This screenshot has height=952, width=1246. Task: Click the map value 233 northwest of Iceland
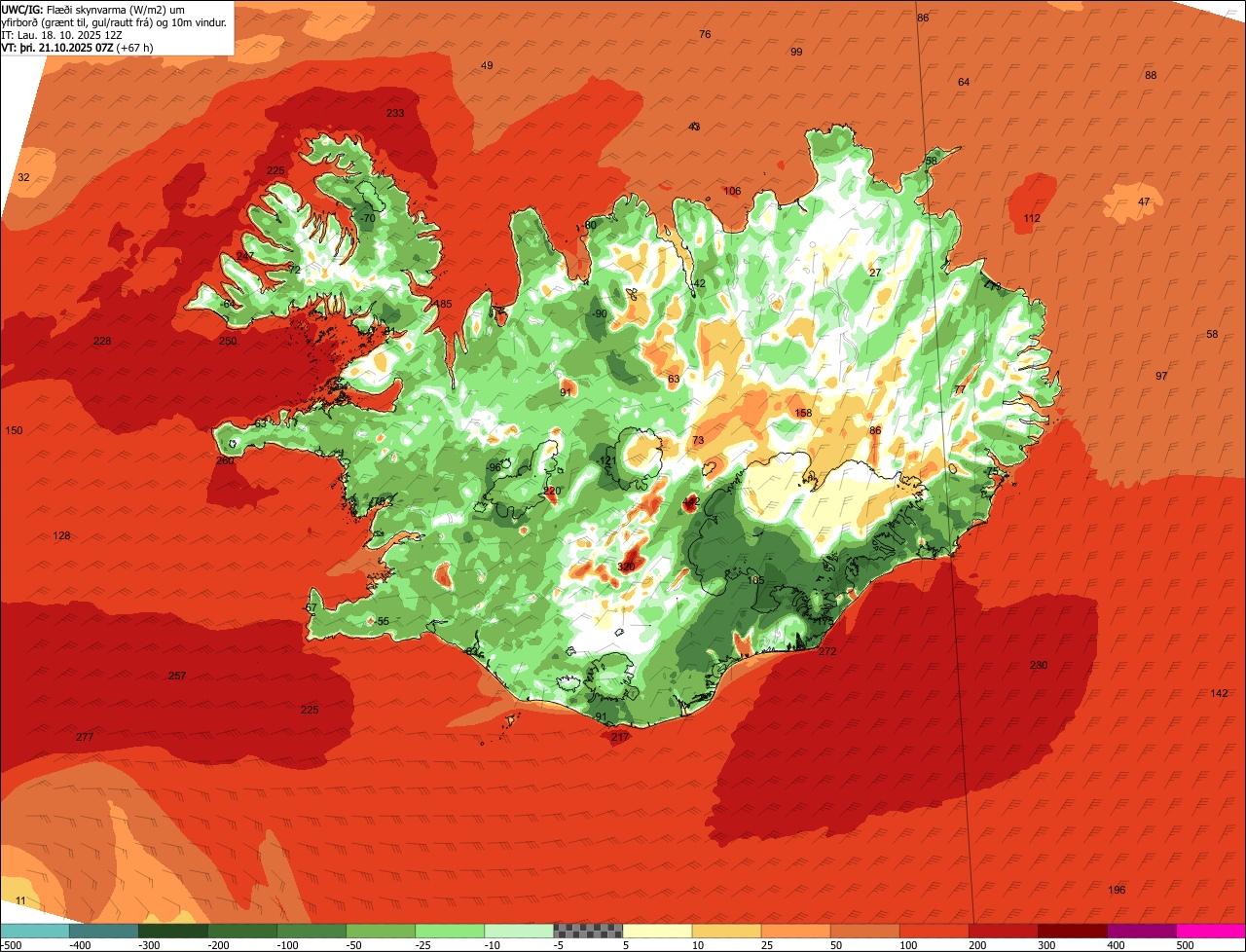[x=395, y=113]
